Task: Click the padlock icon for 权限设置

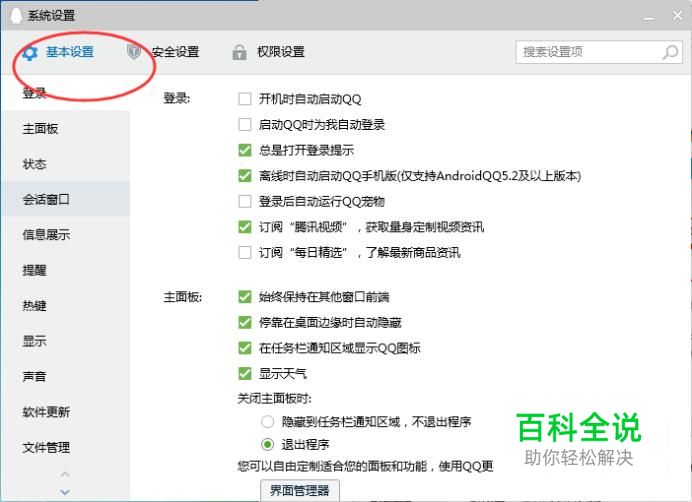Action: pos(239,52)
